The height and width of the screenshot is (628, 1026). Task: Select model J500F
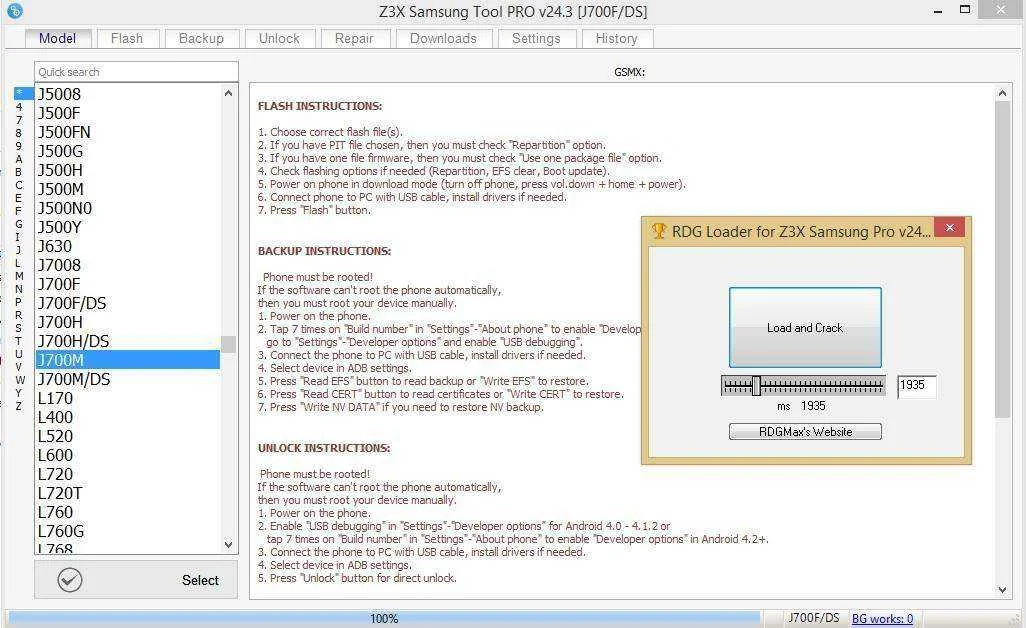coord(128,113)
